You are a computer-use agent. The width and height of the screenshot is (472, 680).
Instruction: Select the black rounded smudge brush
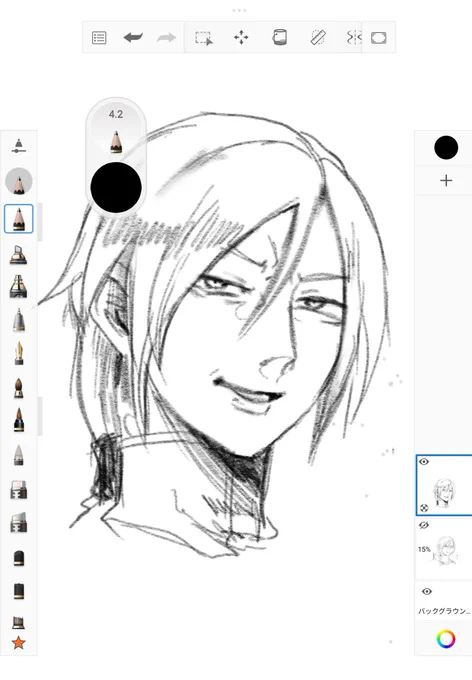click(x=18, y=558)
